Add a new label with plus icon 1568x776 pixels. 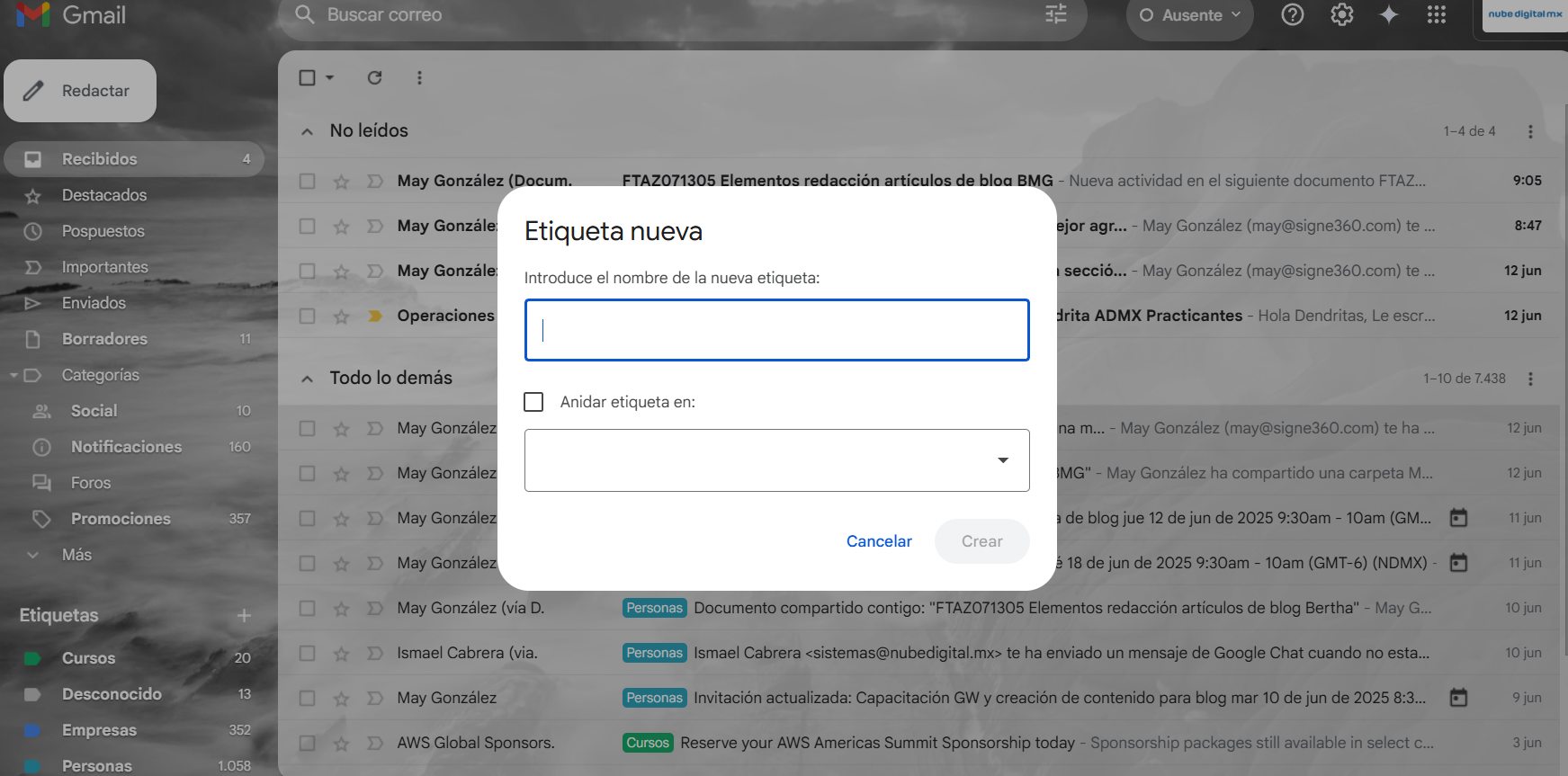244,616
